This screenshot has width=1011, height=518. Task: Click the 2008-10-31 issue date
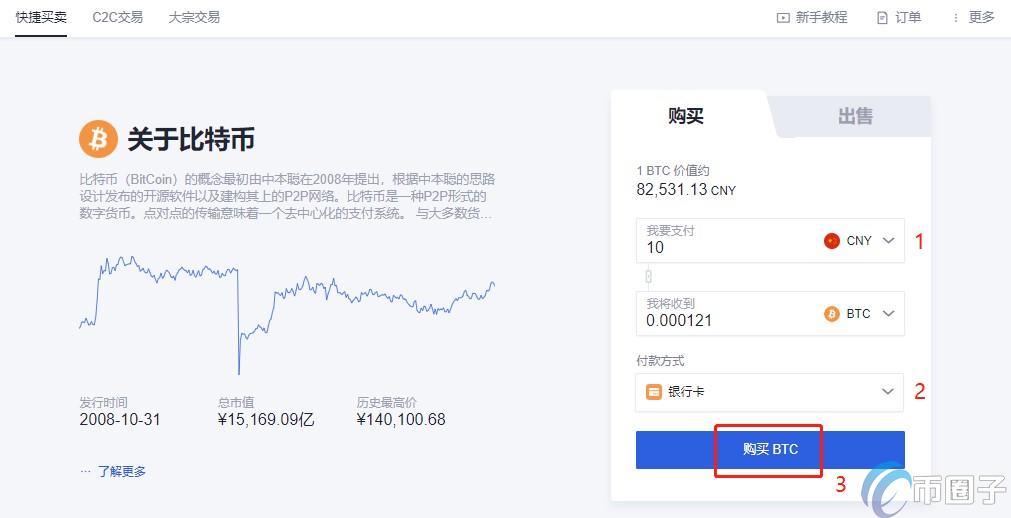click(x=119, y=419)
